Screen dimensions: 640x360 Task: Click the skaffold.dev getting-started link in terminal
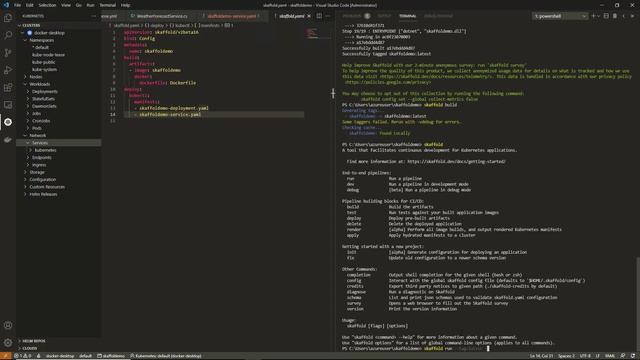[x=456, y=162]
